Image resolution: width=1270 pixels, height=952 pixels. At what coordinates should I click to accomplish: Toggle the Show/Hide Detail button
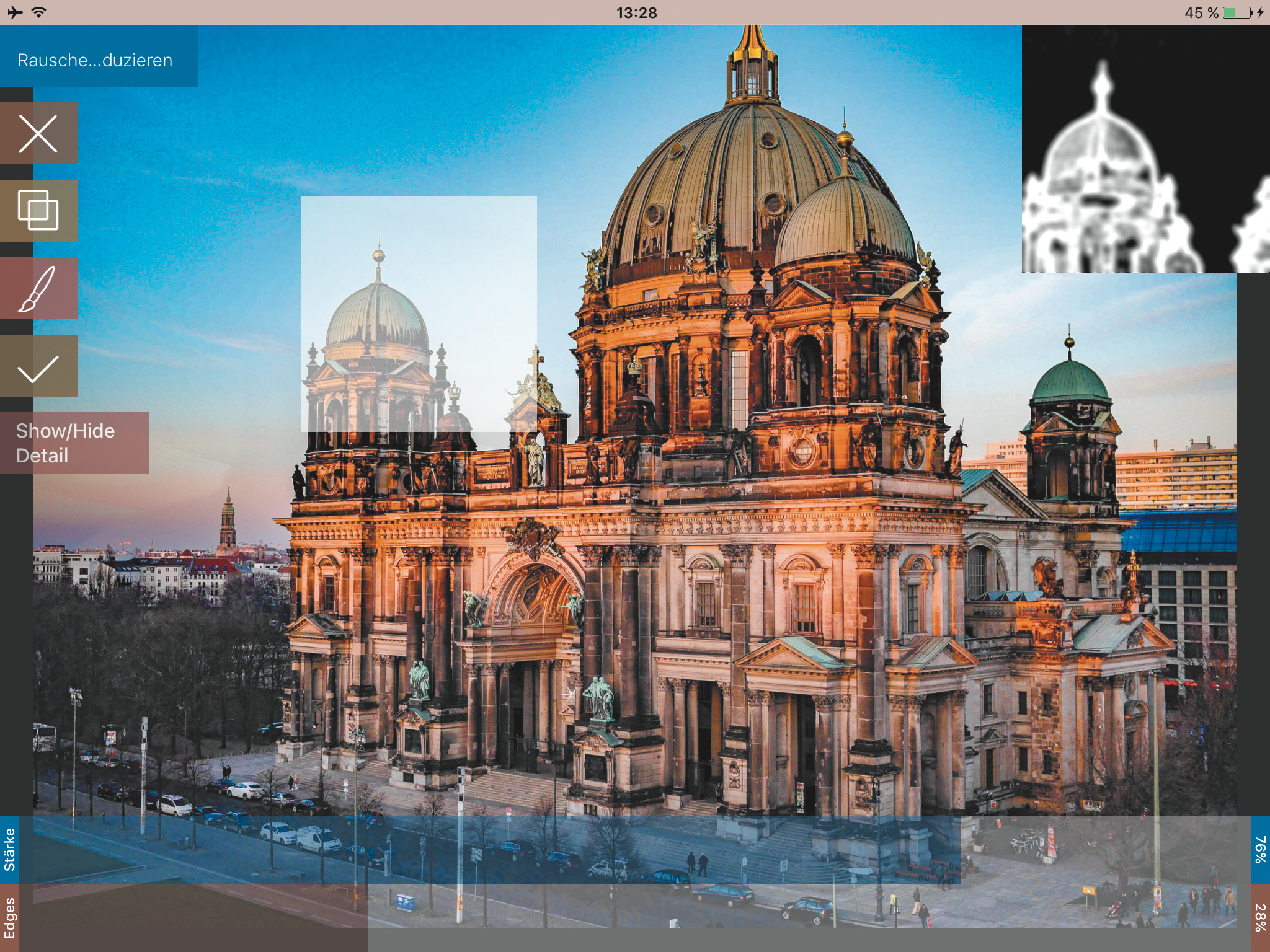click(x=74, y=443)
